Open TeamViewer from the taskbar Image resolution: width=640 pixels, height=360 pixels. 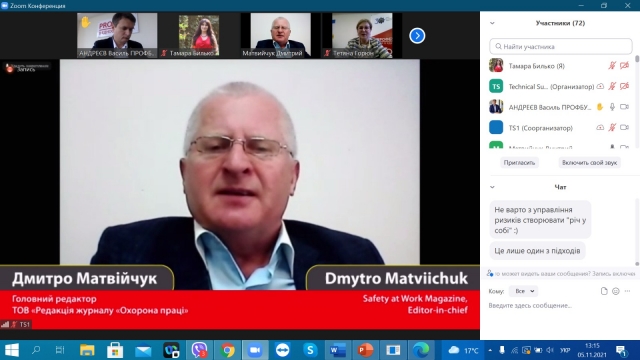coord(282,350)
